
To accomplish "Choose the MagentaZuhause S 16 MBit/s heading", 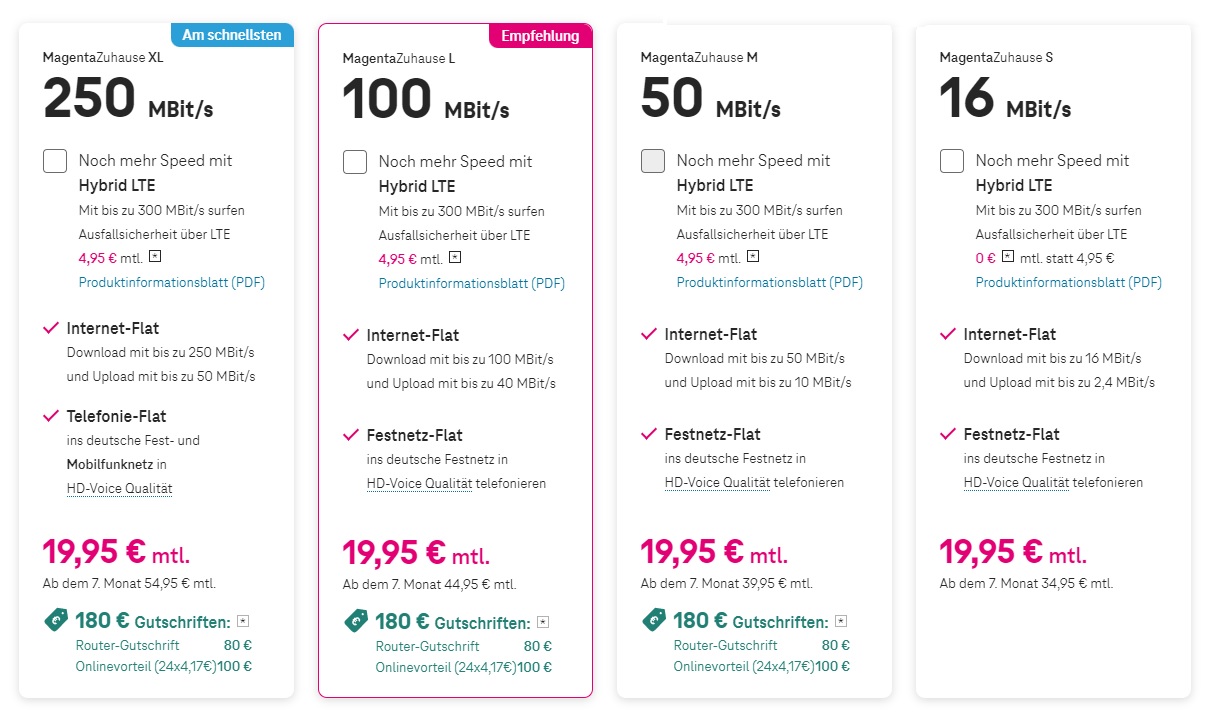I will point(1006,87).
